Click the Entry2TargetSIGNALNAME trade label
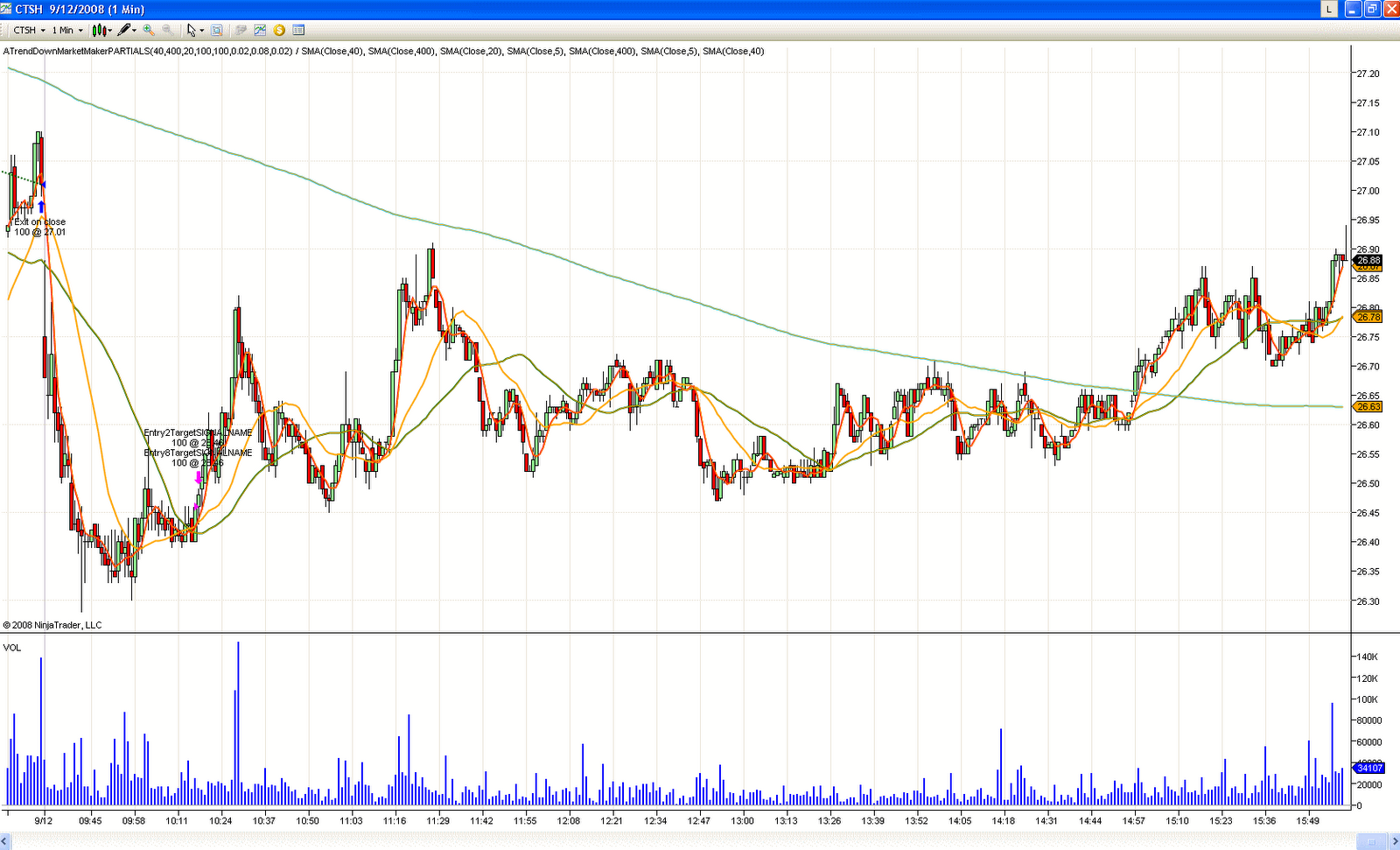Image resolution: width=1400 pixels, height=850 pixels. tap(198, 432)
